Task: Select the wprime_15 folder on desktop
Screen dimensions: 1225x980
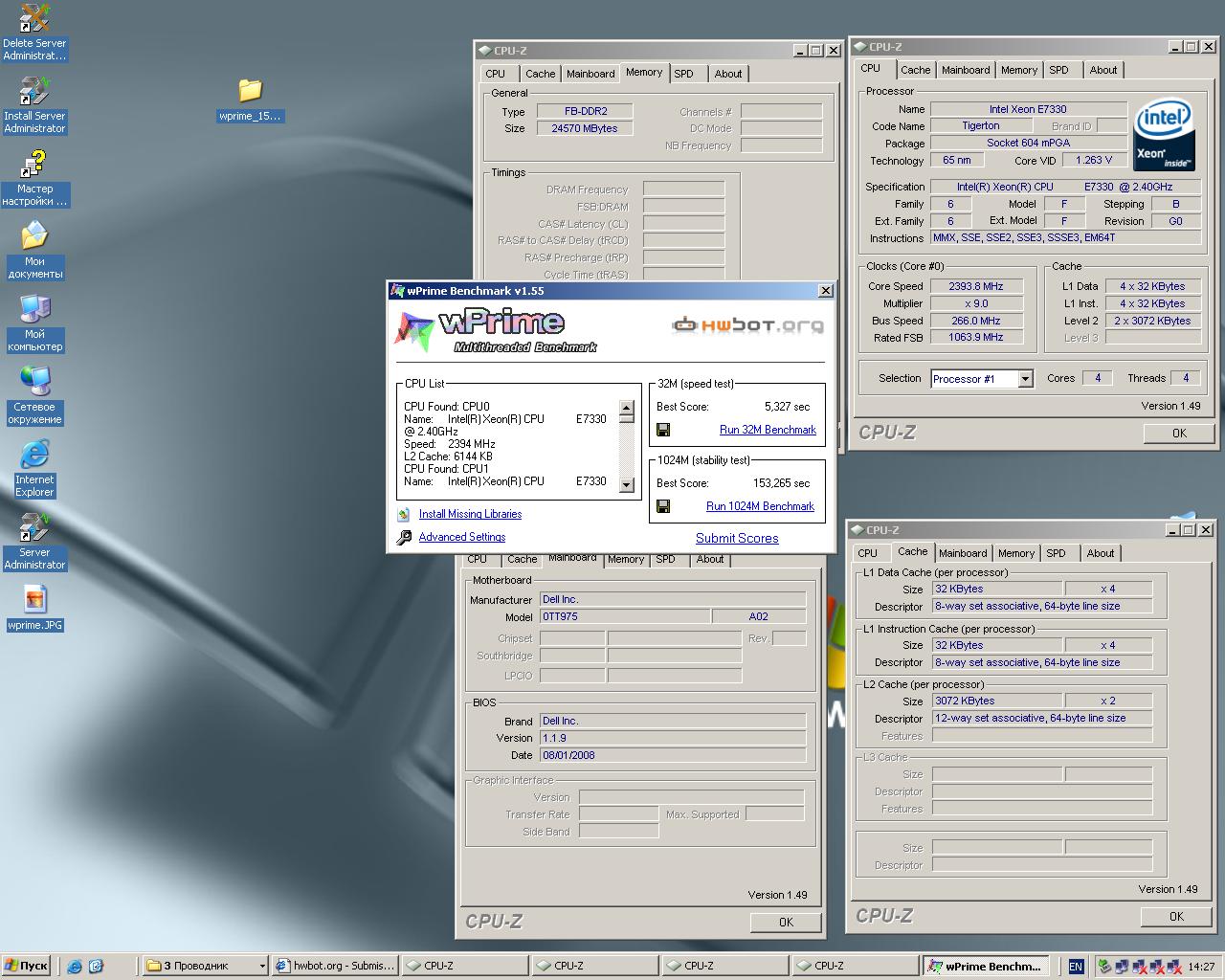Action: 250,101
